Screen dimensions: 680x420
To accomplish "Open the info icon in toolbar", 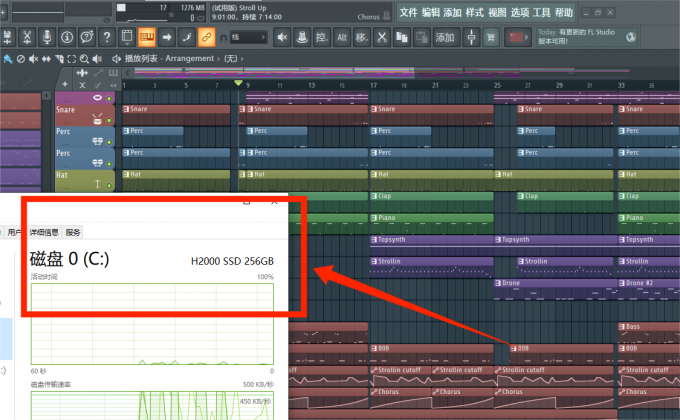I will click(66, 37).
